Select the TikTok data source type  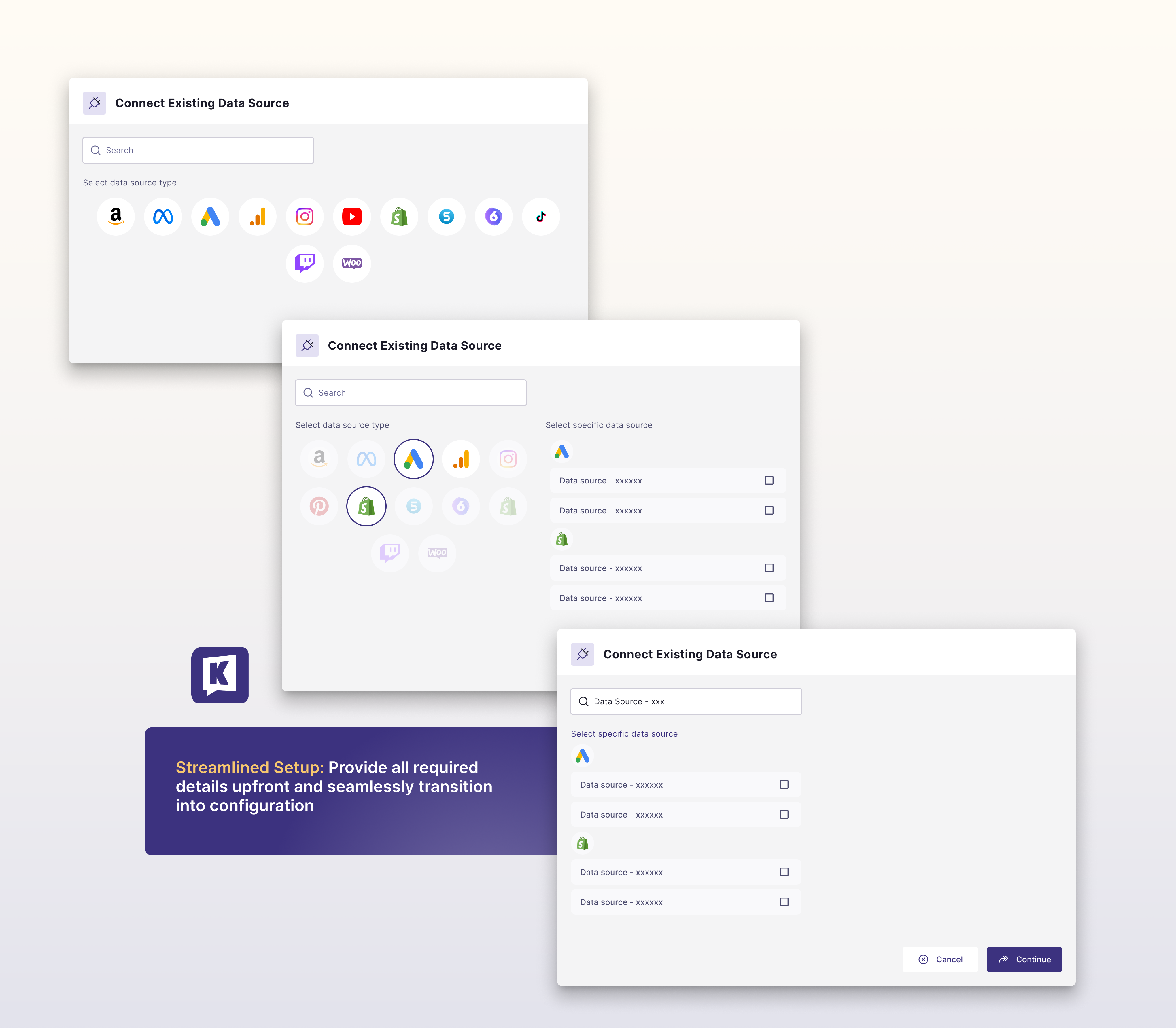[541, 216]
